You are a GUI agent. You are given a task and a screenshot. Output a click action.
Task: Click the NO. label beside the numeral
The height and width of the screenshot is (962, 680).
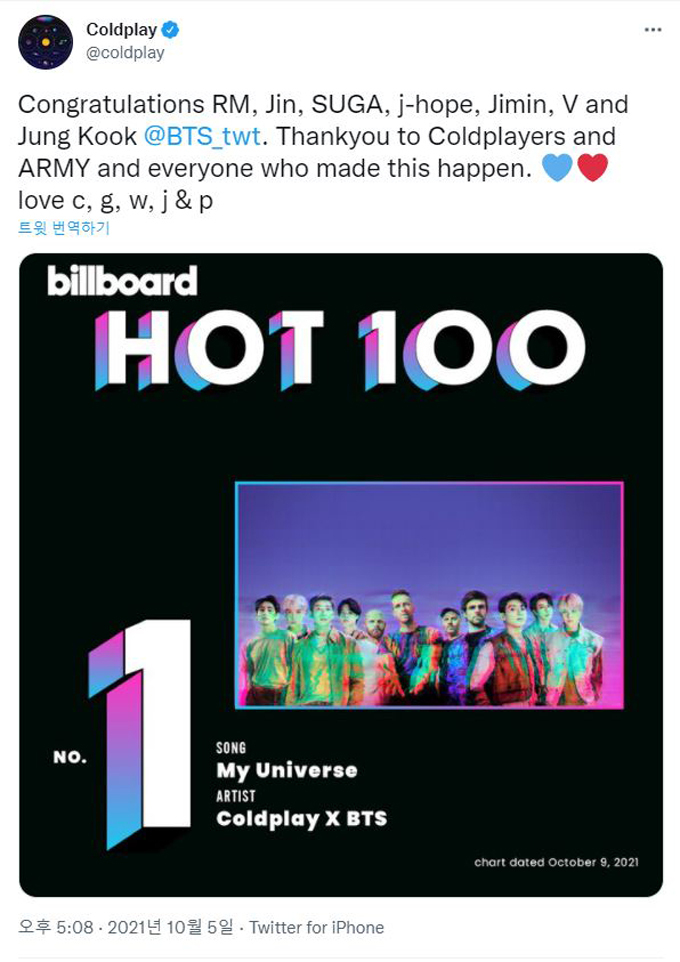point(70,757)
